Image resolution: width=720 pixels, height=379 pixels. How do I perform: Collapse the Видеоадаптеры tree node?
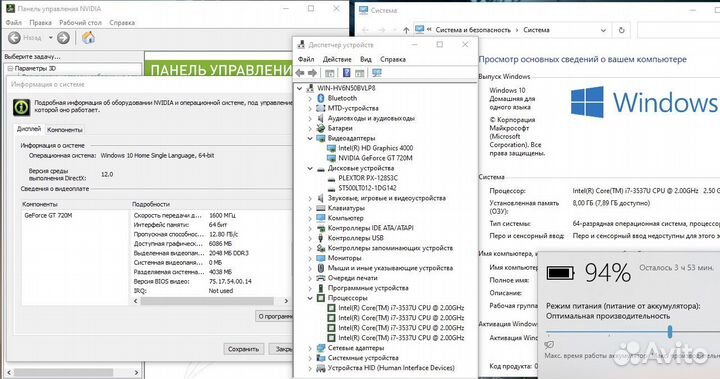310,138
